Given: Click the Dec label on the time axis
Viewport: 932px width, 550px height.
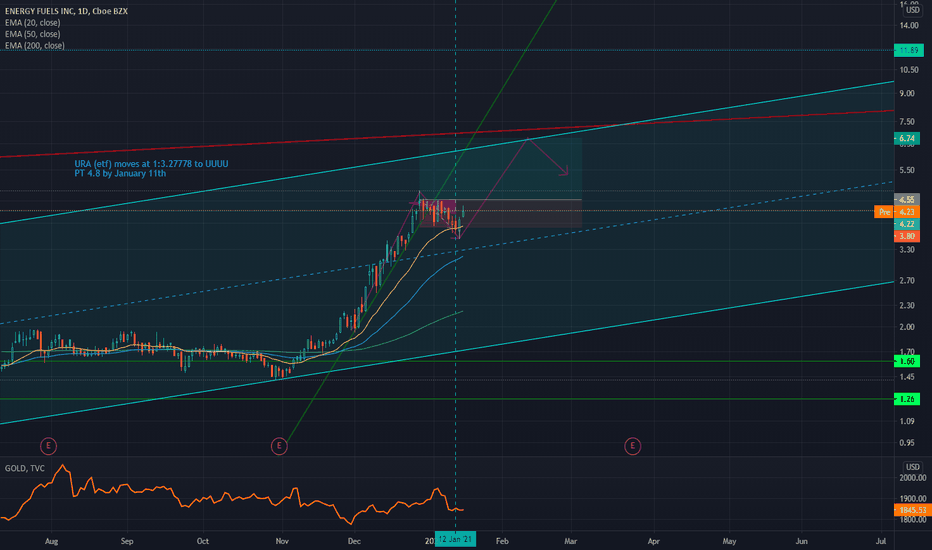Looking at the screenshot, I should click(x=354, y=541).
